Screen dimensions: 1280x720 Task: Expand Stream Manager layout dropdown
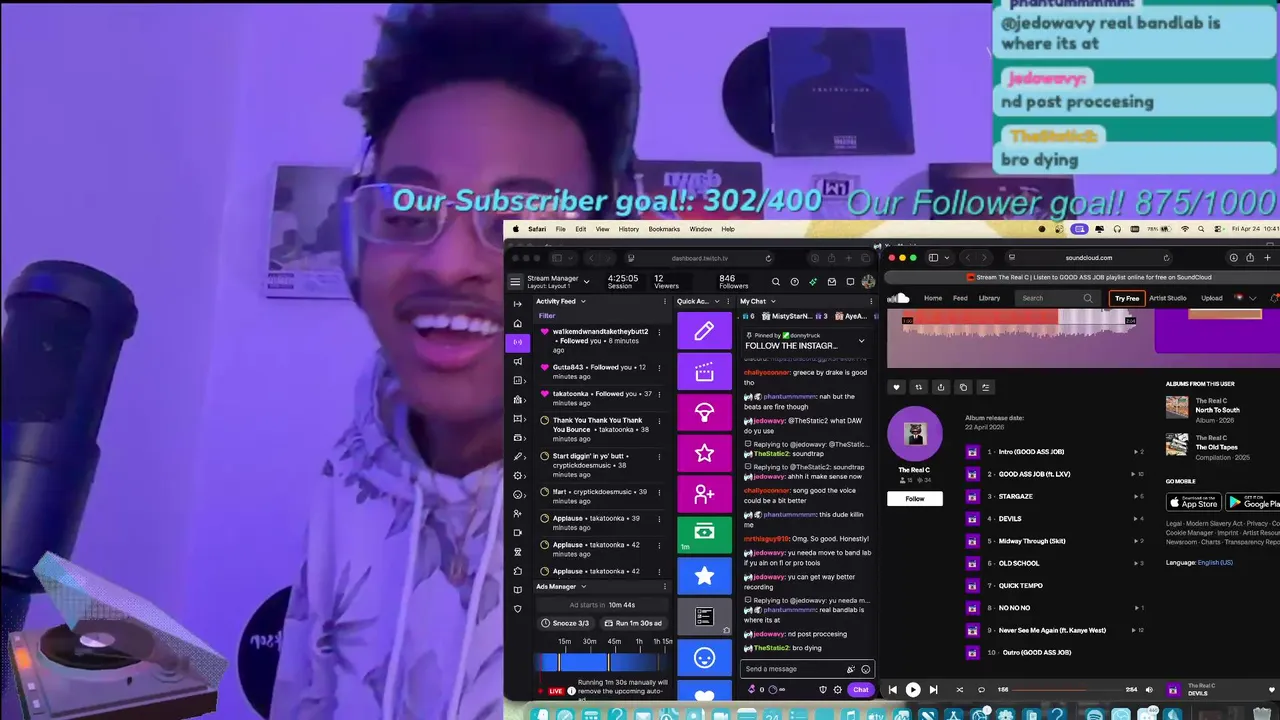coord(586,282)
